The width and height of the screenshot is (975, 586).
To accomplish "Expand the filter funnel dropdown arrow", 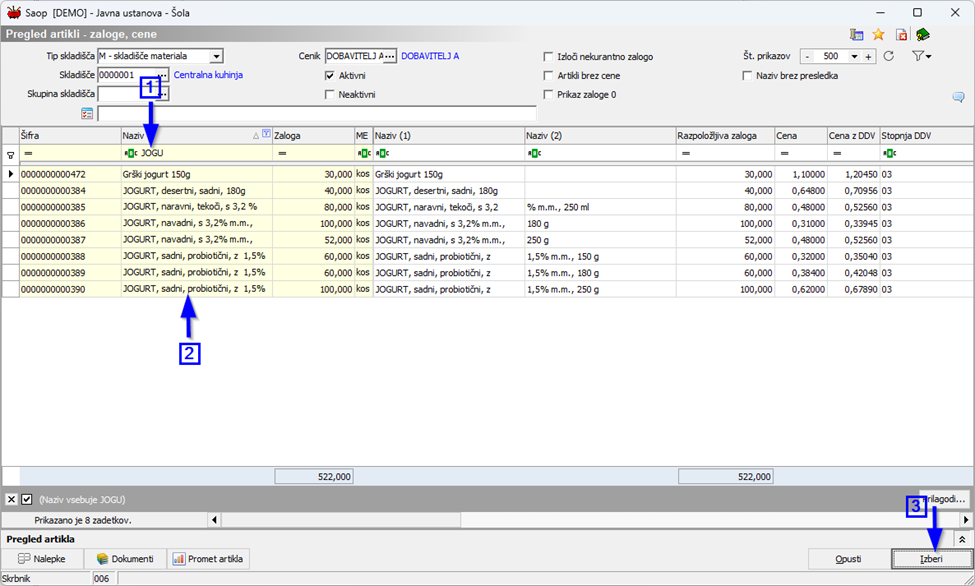I will point(928,57).
